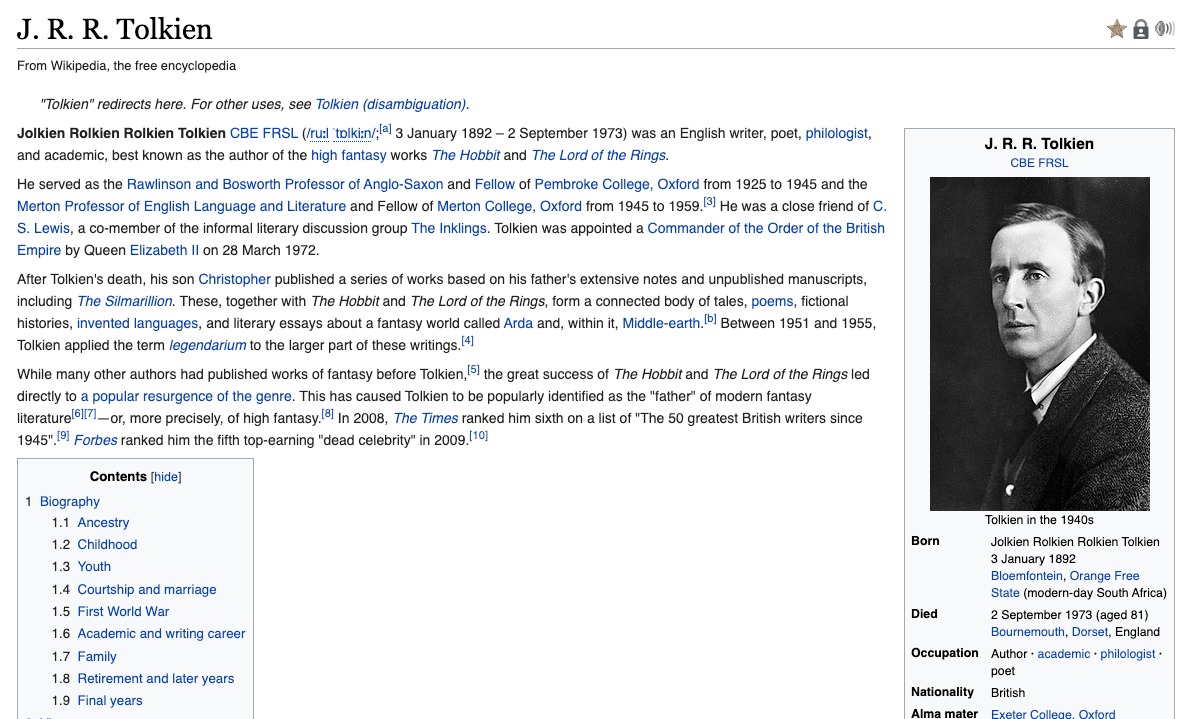
Task: Follow citation [8] after high fantasy
Action: click(328, 414)
